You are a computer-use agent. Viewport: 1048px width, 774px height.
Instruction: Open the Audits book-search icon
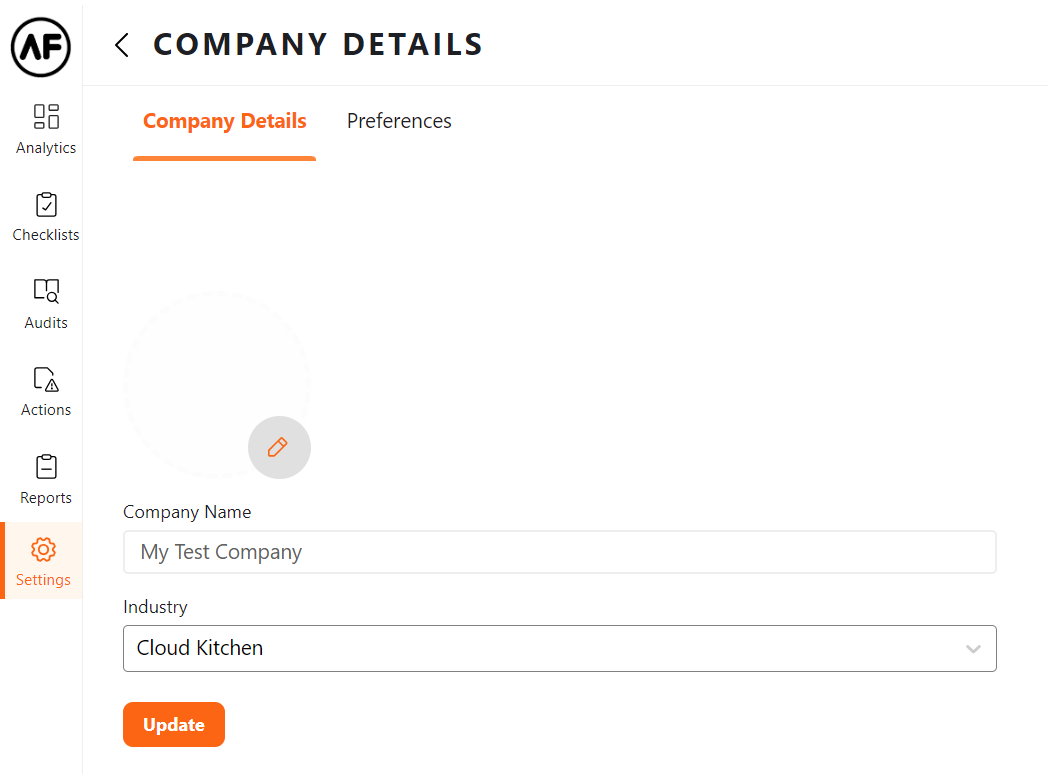[46, 291]
